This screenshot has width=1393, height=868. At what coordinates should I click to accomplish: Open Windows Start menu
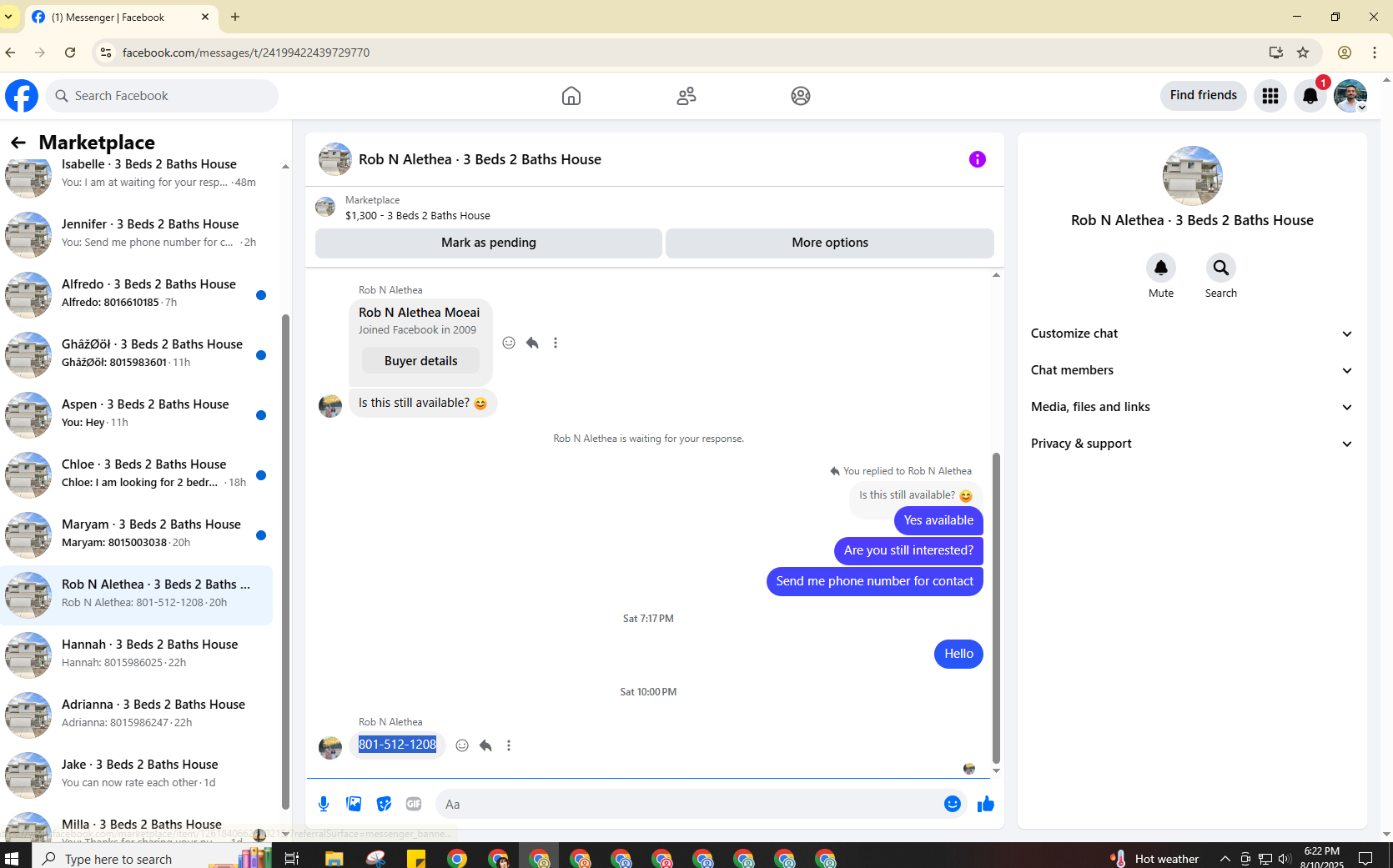[12, 858]
